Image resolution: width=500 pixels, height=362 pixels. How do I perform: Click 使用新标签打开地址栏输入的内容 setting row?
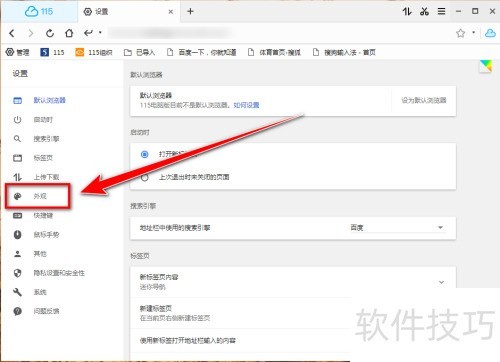[240, 341]
